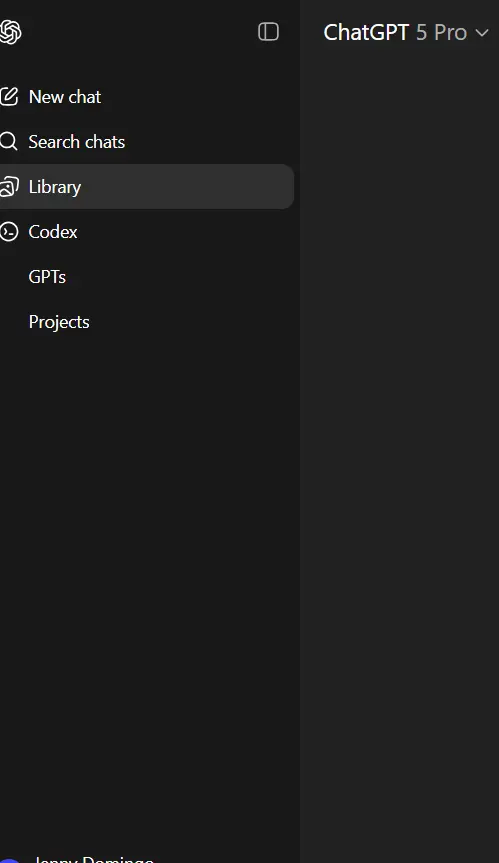
Task: Open the ChatGPT model selector dropdown
Action: 406,32
